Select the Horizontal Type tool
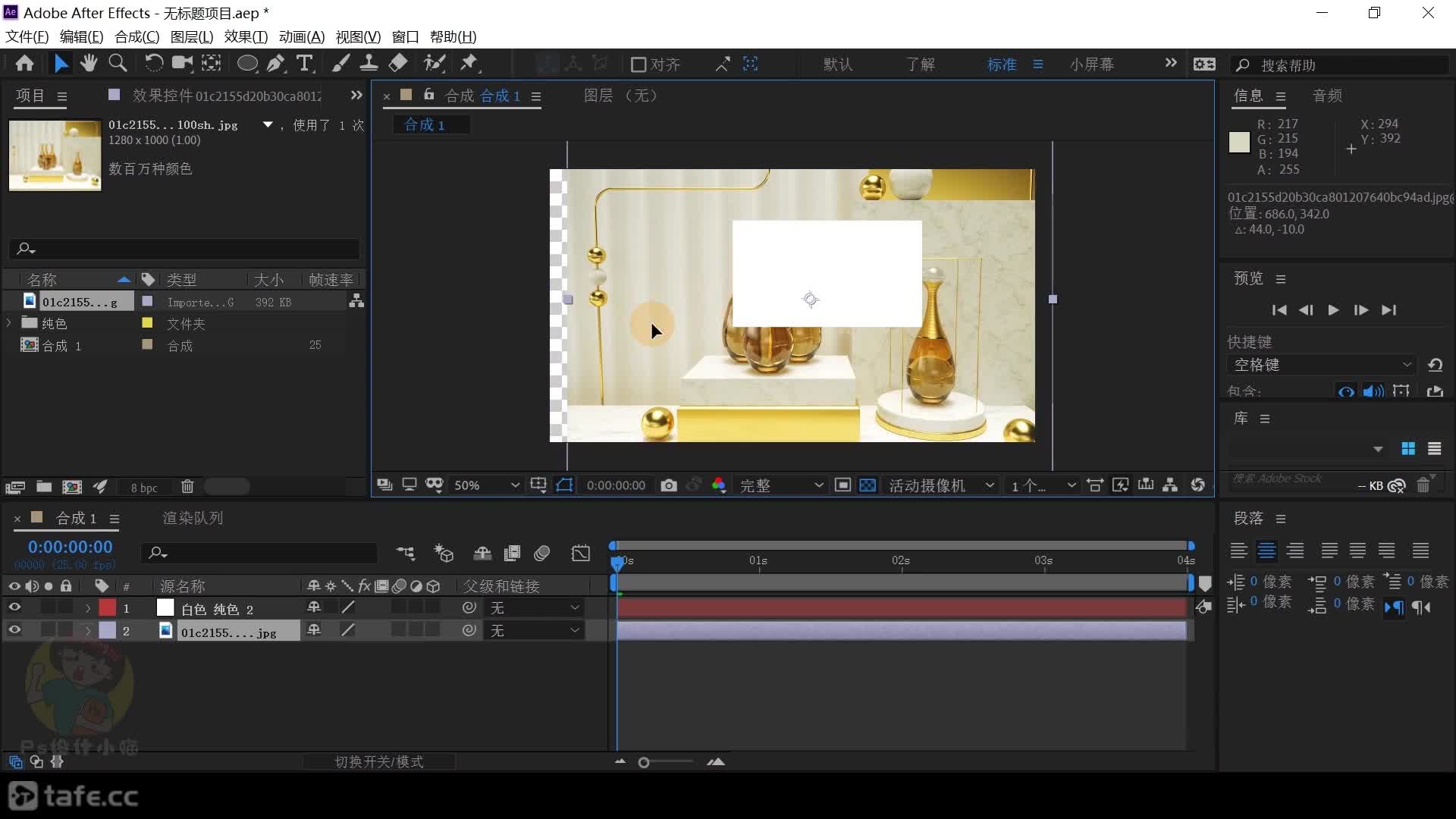This screenshot has width=1456, height=819. [x=305, y=64]
